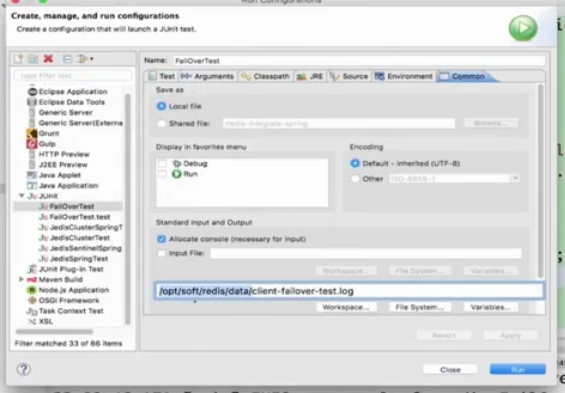Click the Shared file path field
Screen dimensions: 565x393
[x=339, y=124]
